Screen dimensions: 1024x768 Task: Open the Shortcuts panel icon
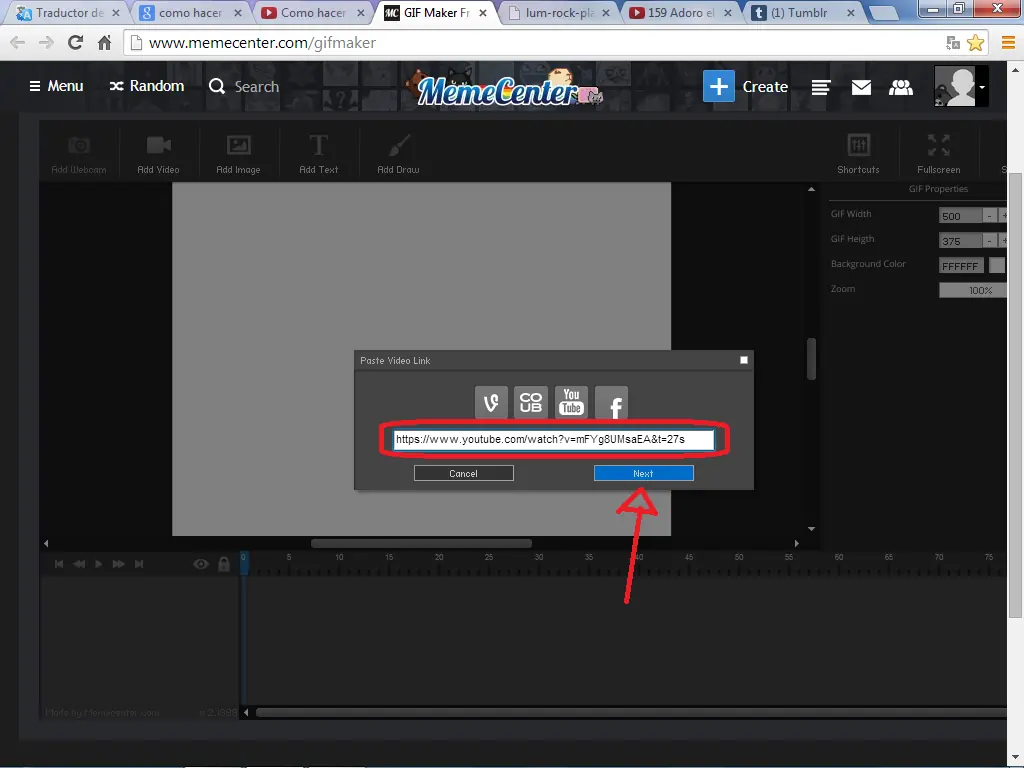pyautogui.click(x=858, y=154)
